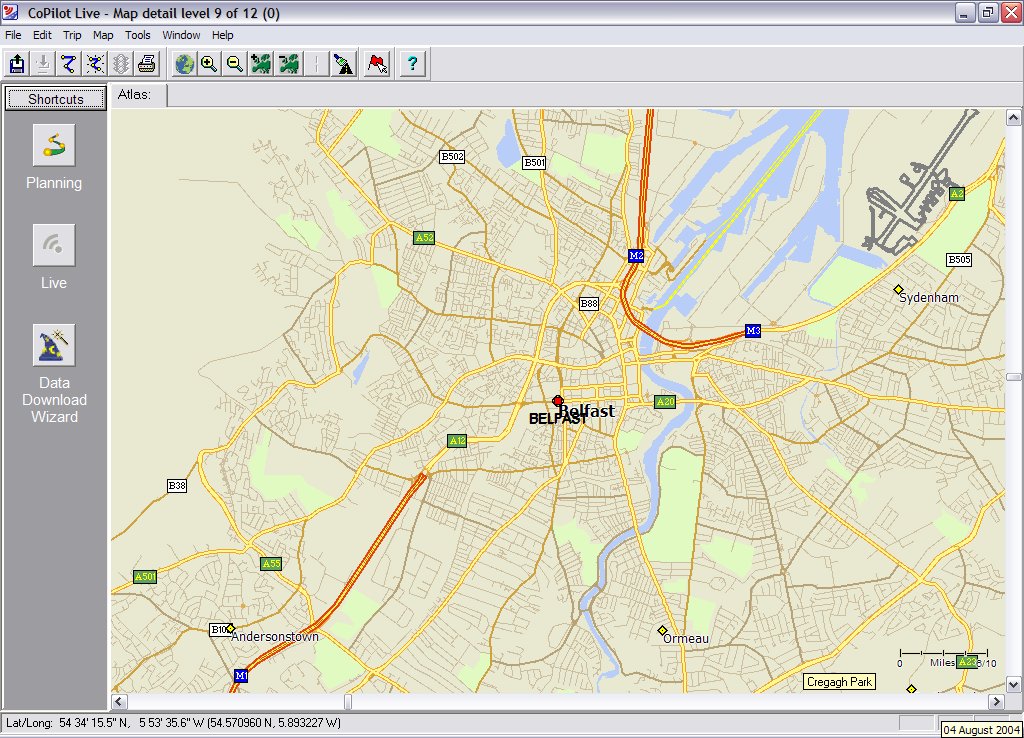Select the Atlas tab
Screen dimensions: 1024x738
pos(138,95)
